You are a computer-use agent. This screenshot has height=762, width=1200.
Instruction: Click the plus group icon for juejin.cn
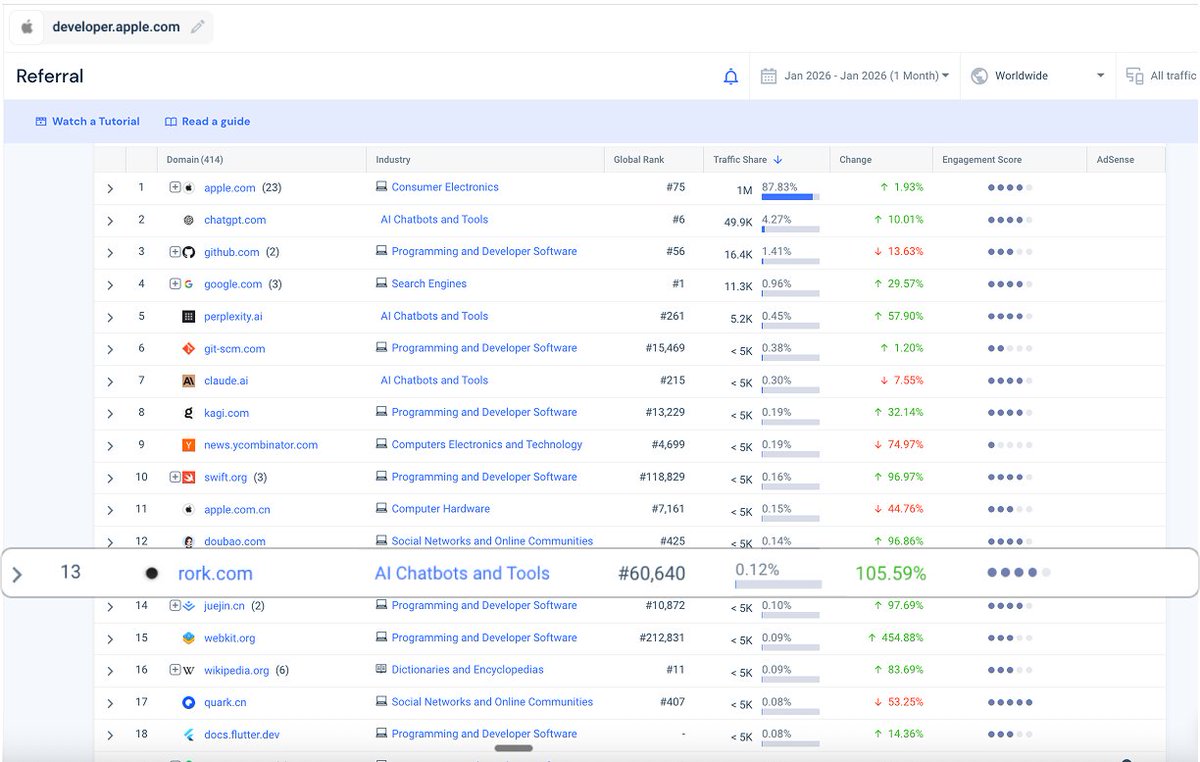pos(174,605)
